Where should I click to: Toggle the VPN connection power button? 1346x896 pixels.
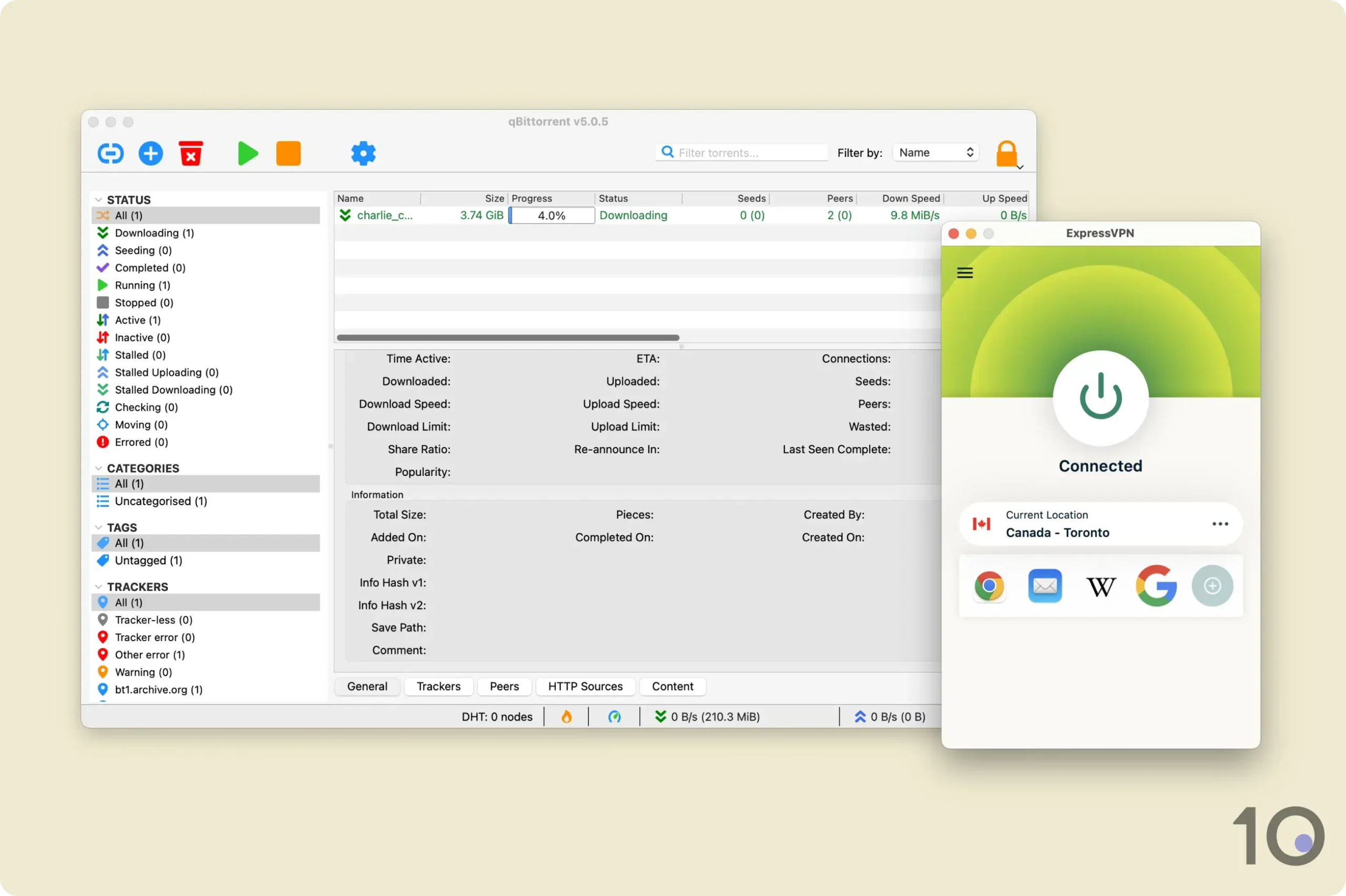tap(1100, 398)
